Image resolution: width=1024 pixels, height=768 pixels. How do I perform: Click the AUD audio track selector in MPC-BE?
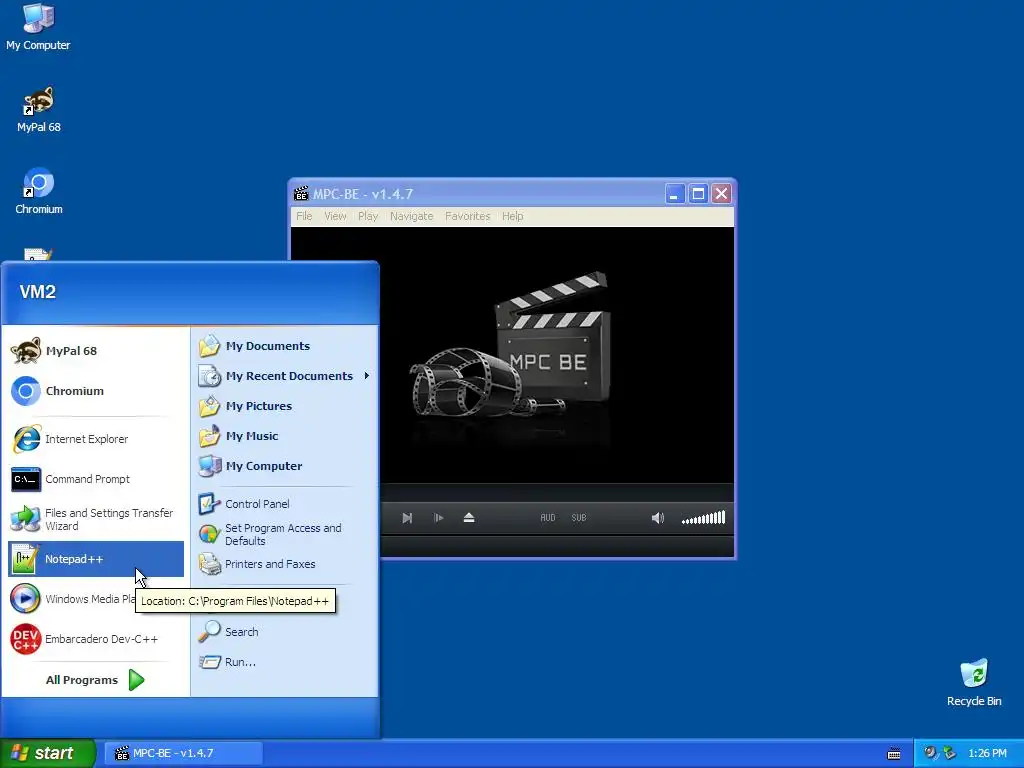tap(548, 518)
